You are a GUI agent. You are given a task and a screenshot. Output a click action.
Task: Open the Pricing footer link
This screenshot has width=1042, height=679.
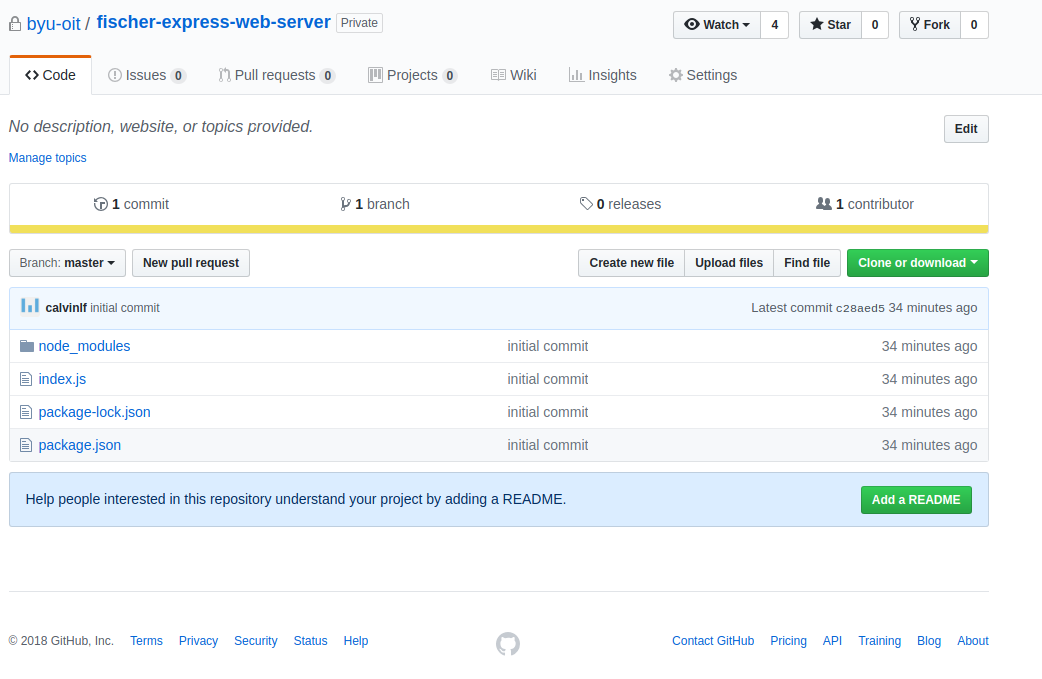click(788, 640)
